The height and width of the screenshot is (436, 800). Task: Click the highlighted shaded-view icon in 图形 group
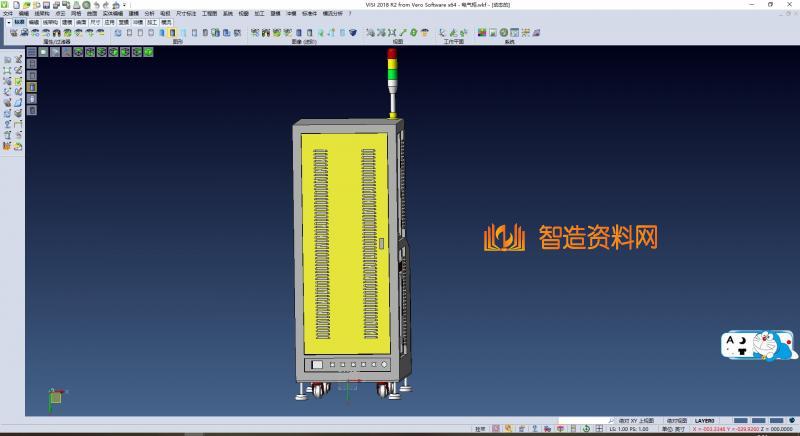tap(173, 33)
